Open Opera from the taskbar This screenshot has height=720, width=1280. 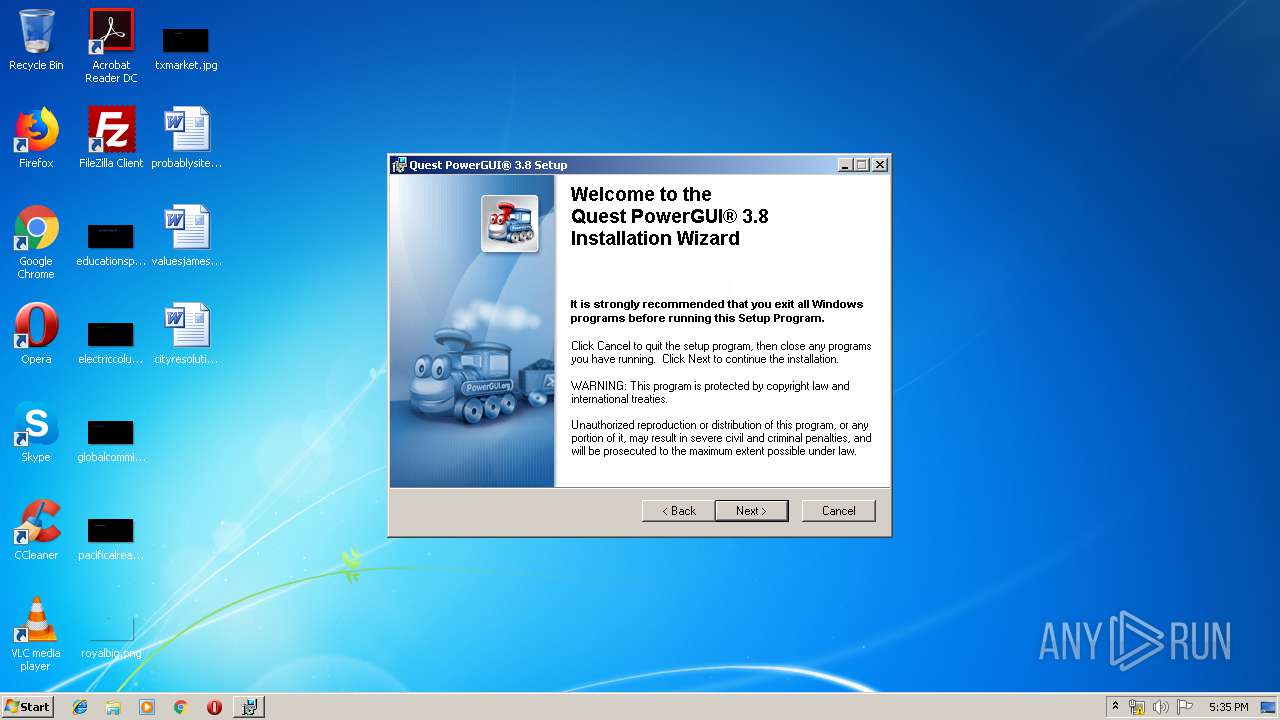pos(214,707)
